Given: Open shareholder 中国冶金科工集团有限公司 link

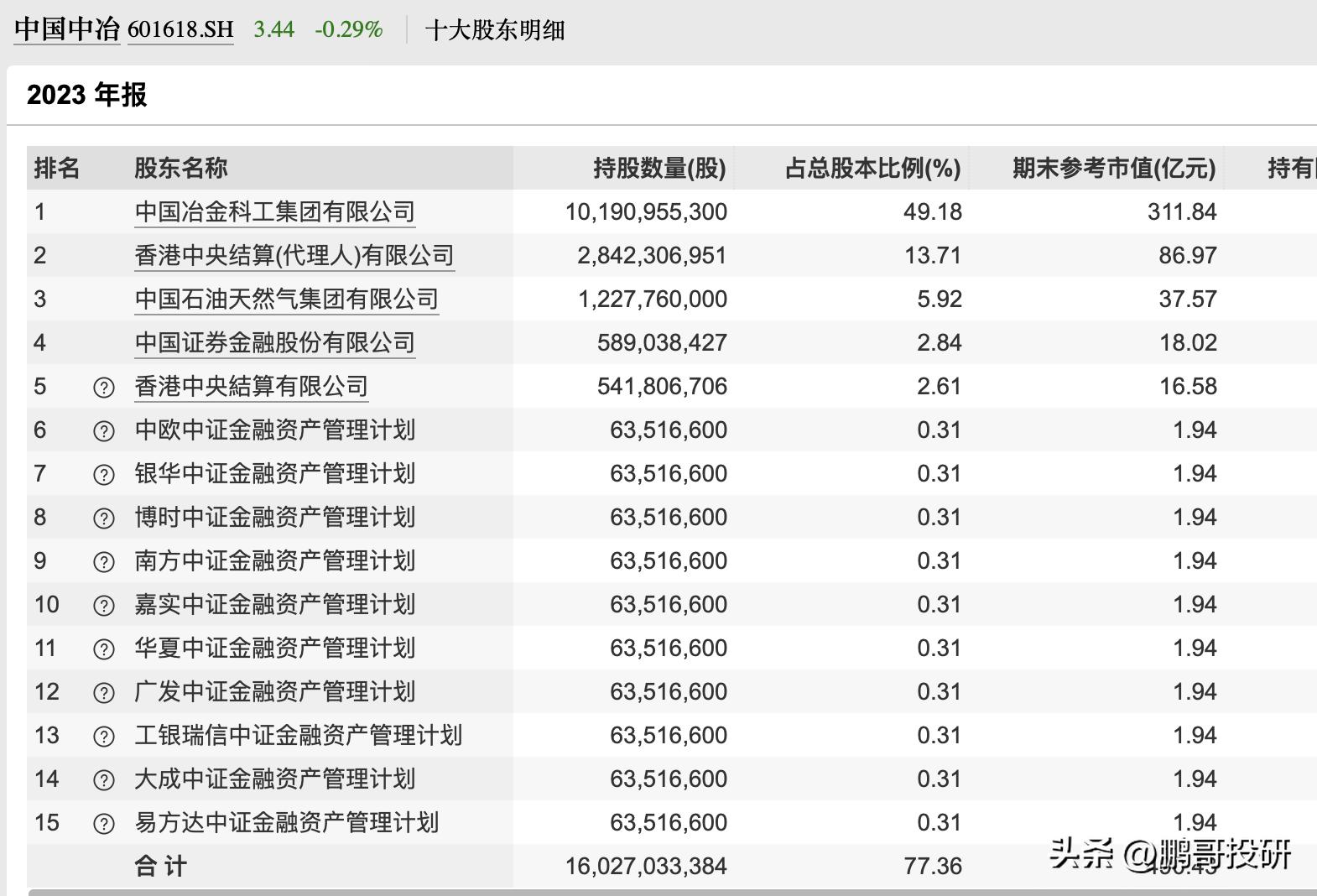Looking at the screenshot, I should (275, 212).
